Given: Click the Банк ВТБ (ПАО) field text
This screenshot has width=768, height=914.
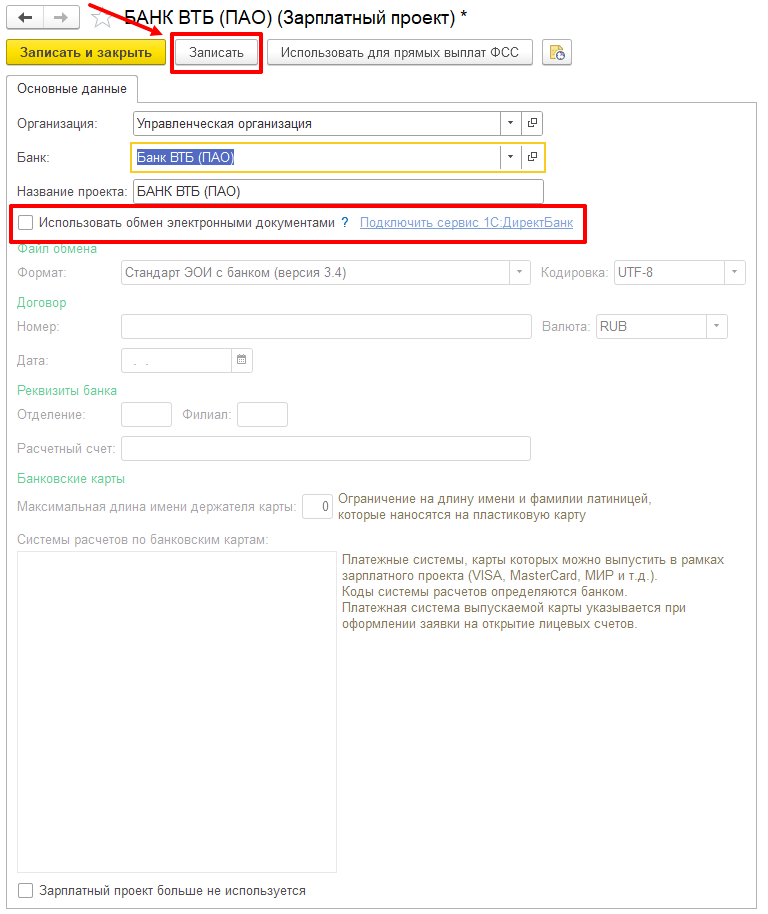Looking at the screenshot, I should pyautogui.click(x=185, y=157).
